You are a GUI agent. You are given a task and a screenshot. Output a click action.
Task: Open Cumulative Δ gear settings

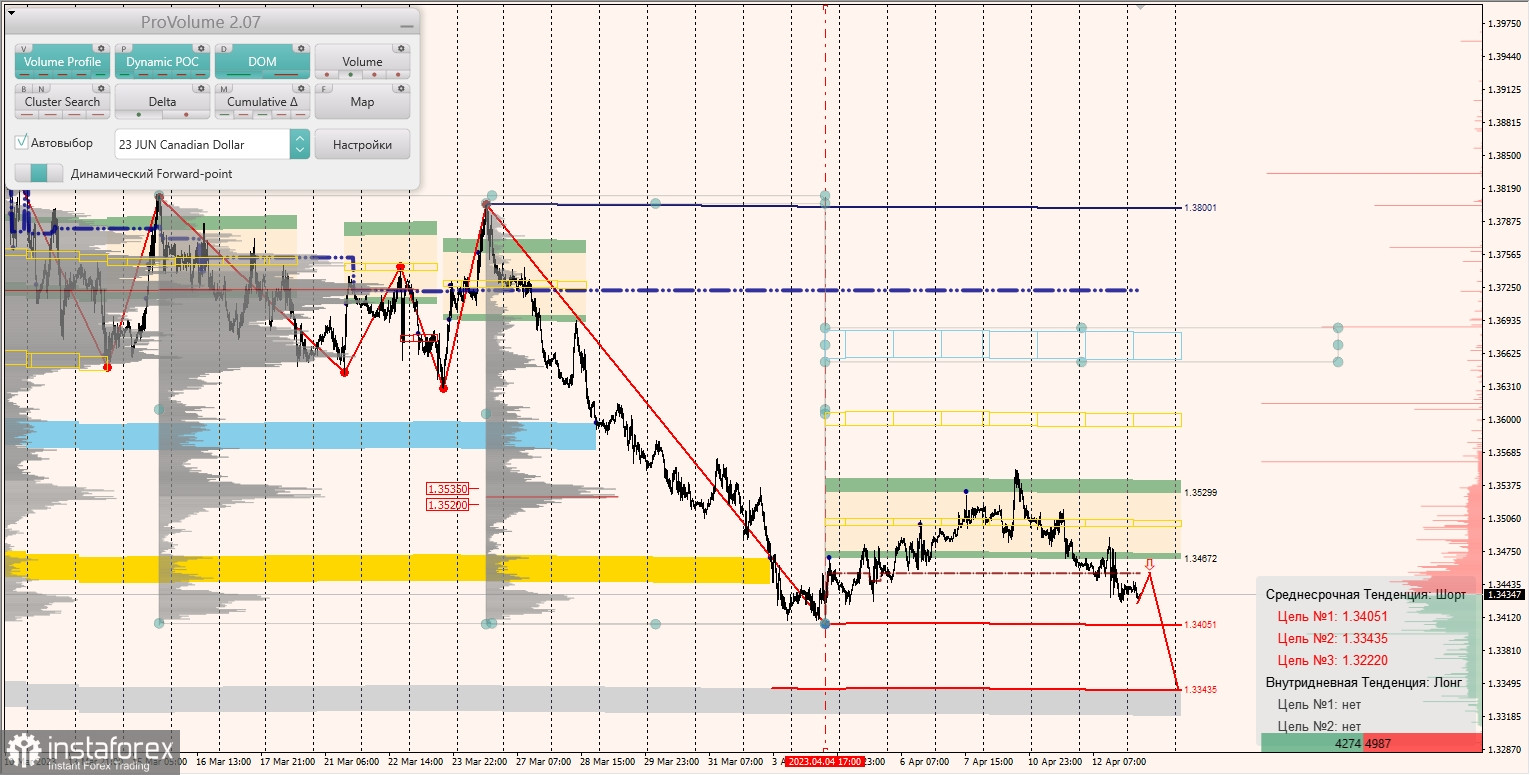[x=301, y=88]
